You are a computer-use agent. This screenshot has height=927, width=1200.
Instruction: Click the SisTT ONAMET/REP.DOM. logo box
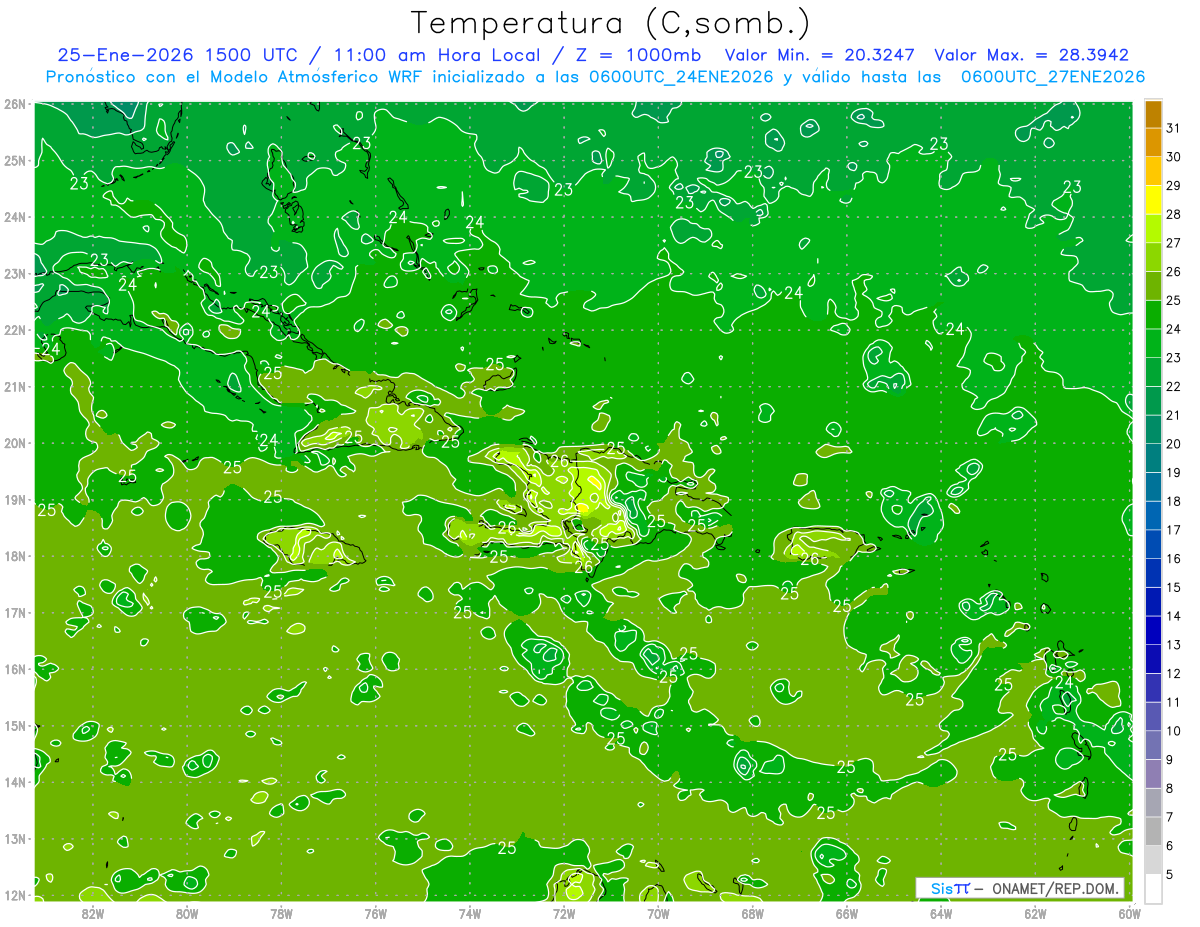pos(1020,888)
